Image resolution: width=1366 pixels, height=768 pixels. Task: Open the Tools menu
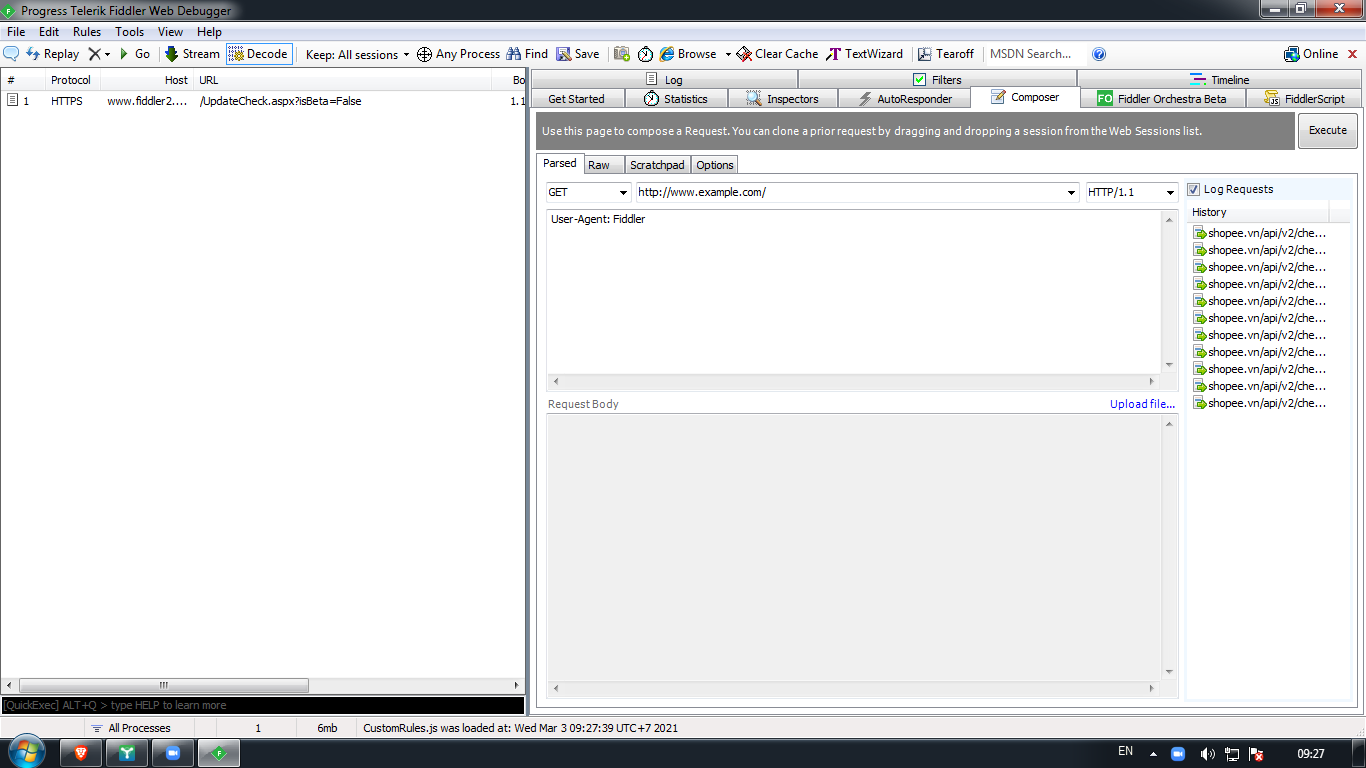[x=129, y=32]
